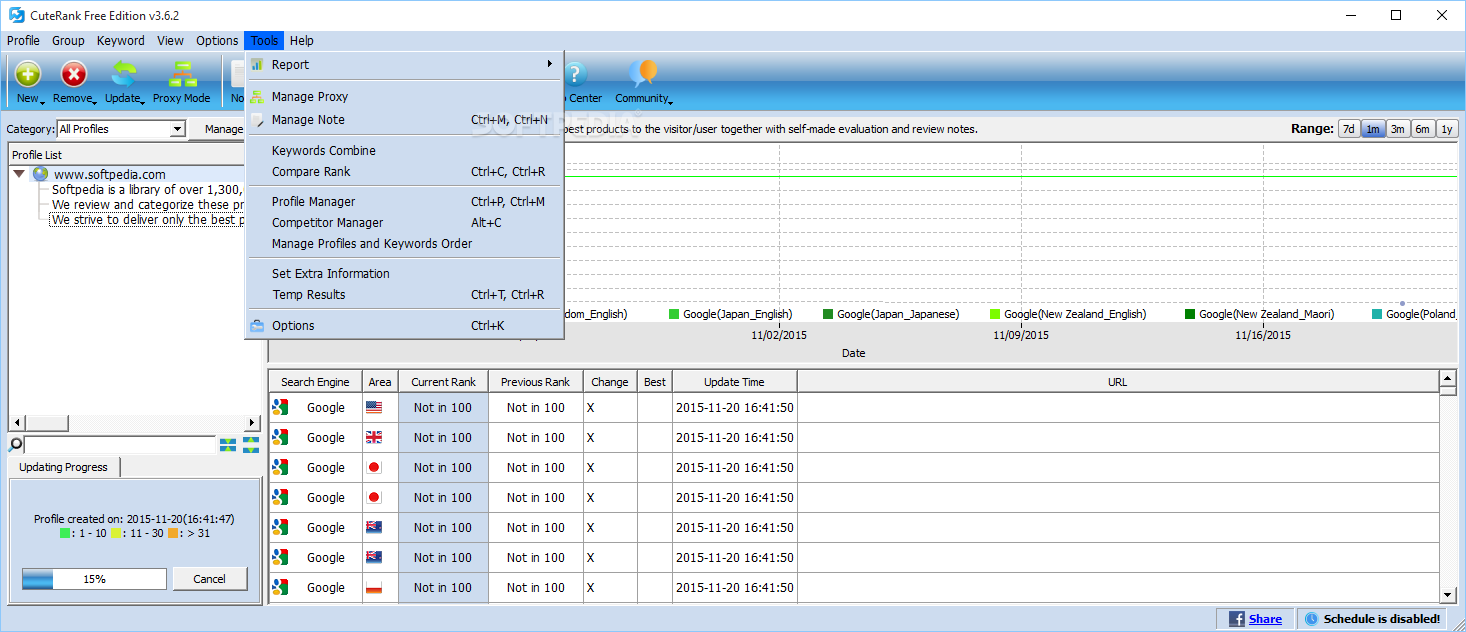
Task: Open the Community speech-bubble icon
Action: pyautogui.click(x=643, y=73)
